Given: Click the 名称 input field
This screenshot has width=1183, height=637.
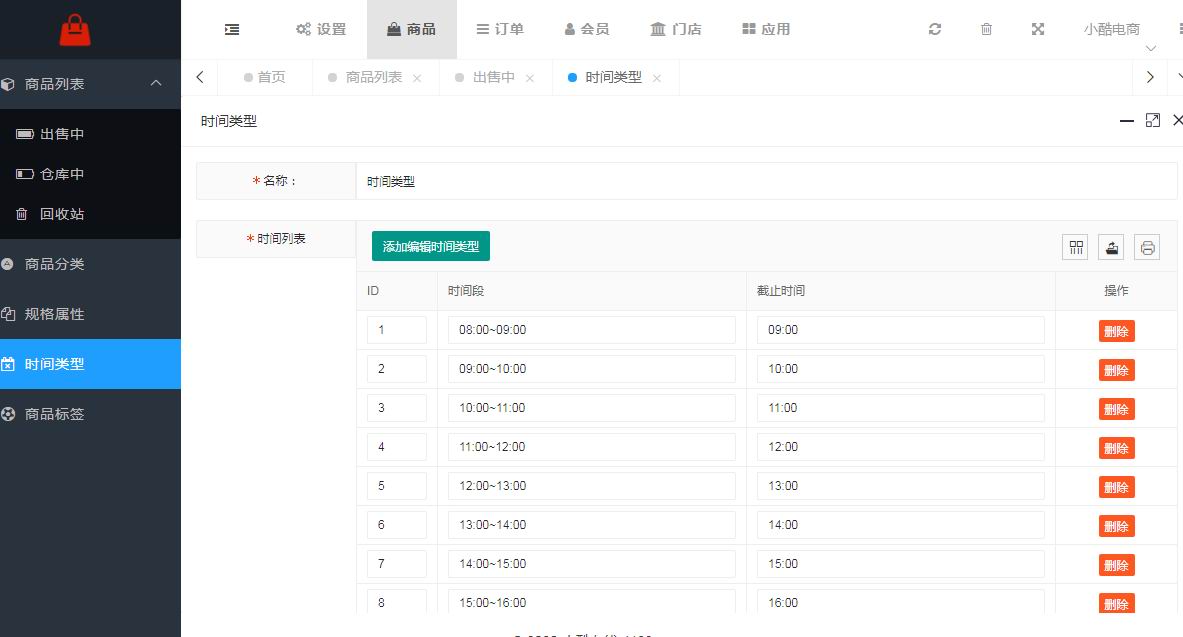Looking at the screenshot, I should (767, 181).
